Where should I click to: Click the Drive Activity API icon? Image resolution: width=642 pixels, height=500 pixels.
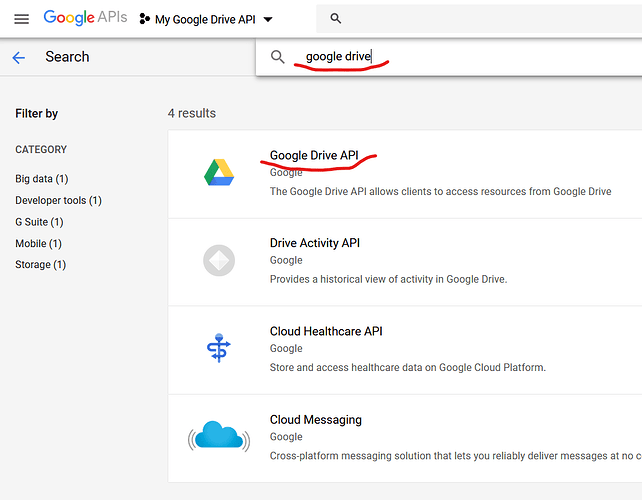point(219,261)
